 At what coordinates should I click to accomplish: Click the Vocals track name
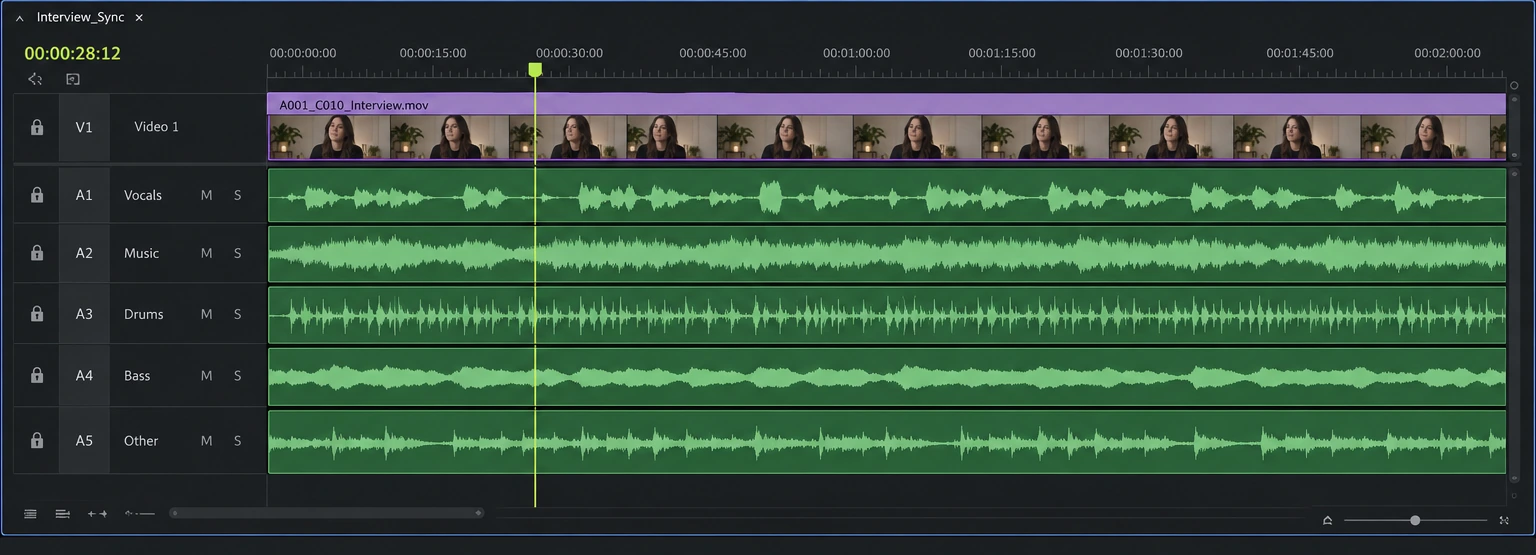click(x=143, y=195)
